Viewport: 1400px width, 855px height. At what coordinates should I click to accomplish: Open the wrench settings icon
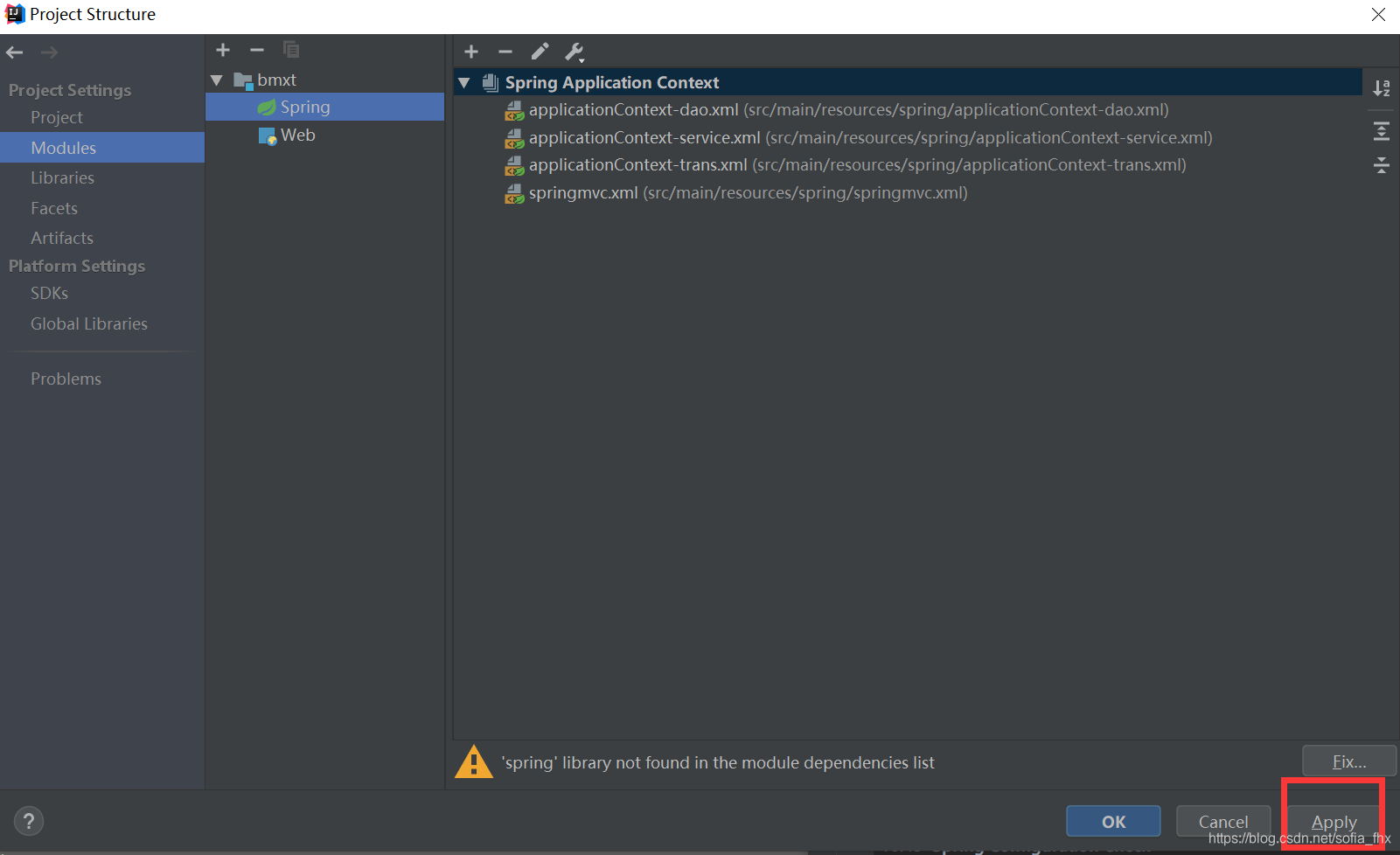[575, 52]
